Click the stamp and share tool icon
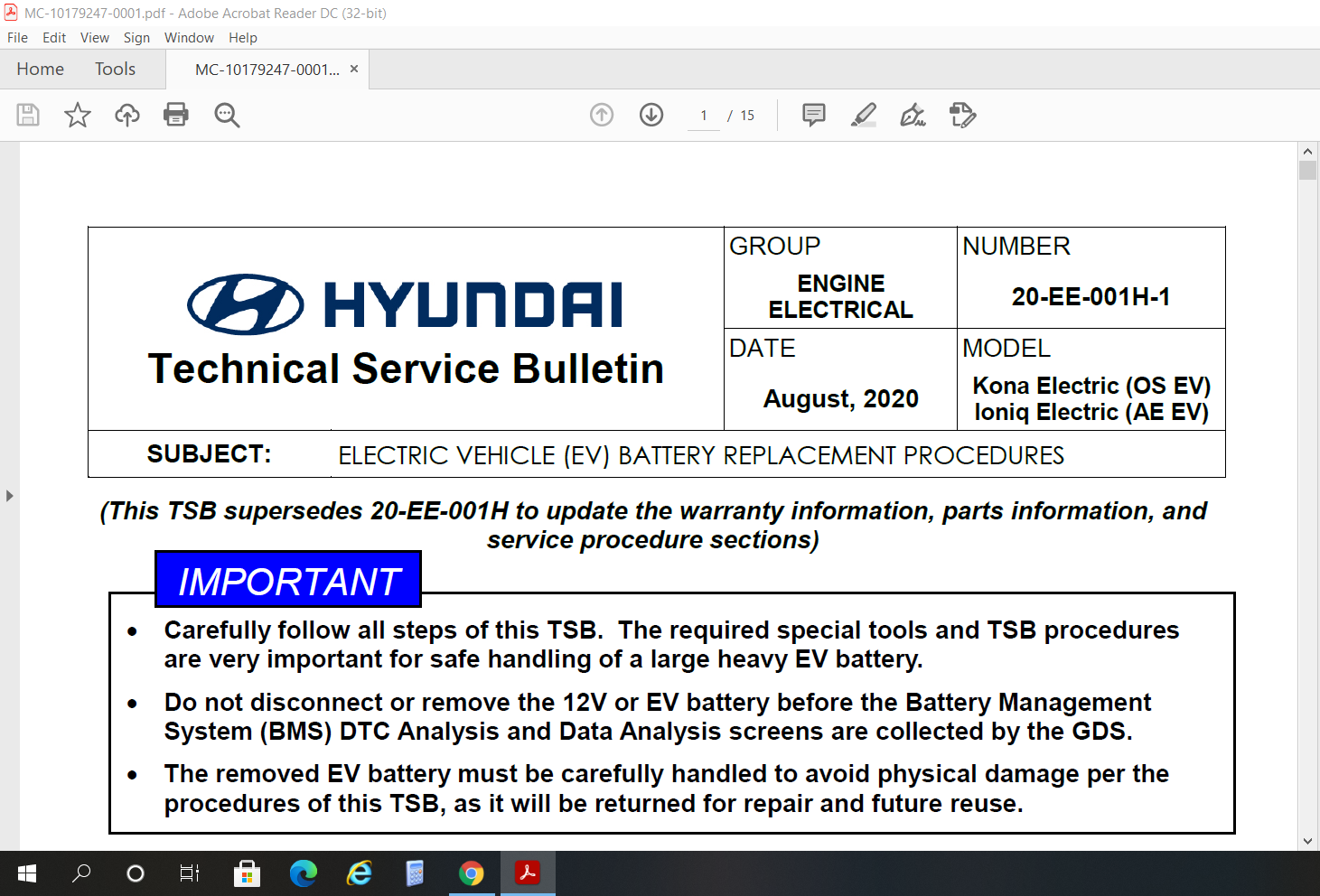Screen dimensions: 1320x896 (962, 115)
